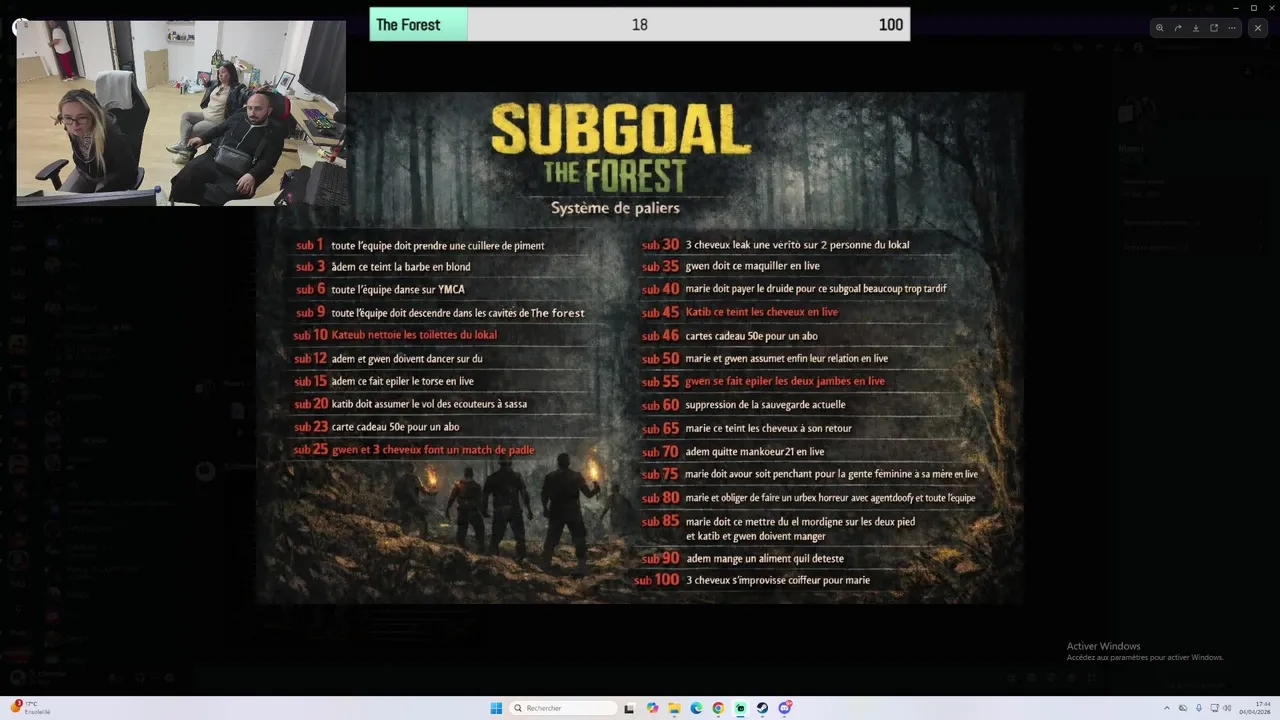Open the image in browser icon

1214,28
